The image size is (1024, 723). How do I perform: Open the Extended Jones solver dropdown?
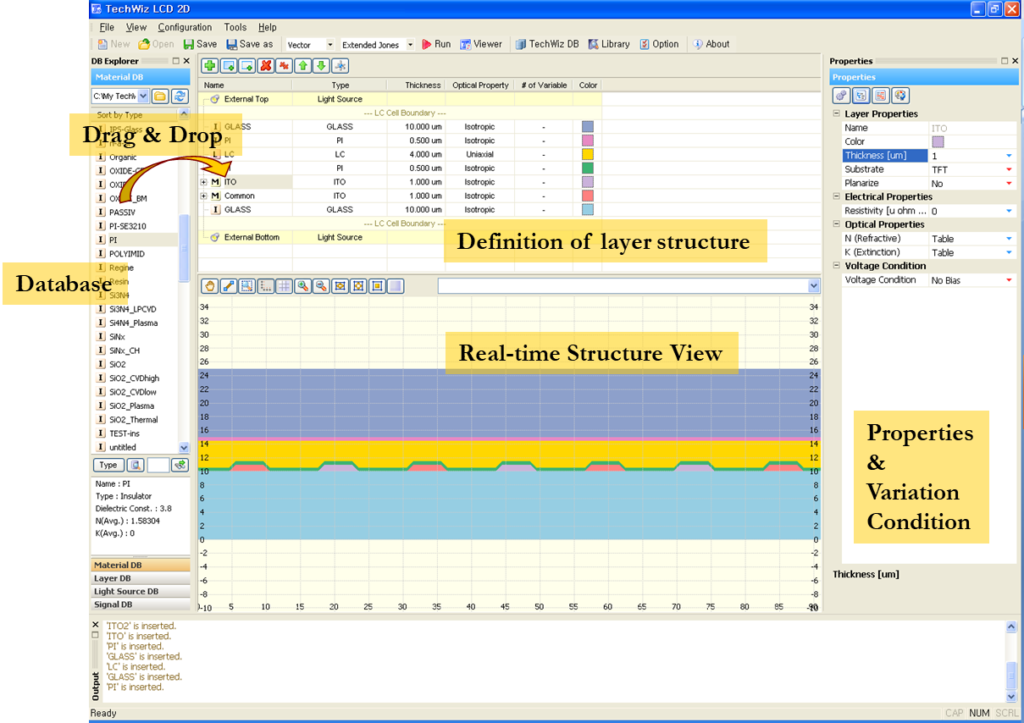pyautogui.click(x=409, y=44)
